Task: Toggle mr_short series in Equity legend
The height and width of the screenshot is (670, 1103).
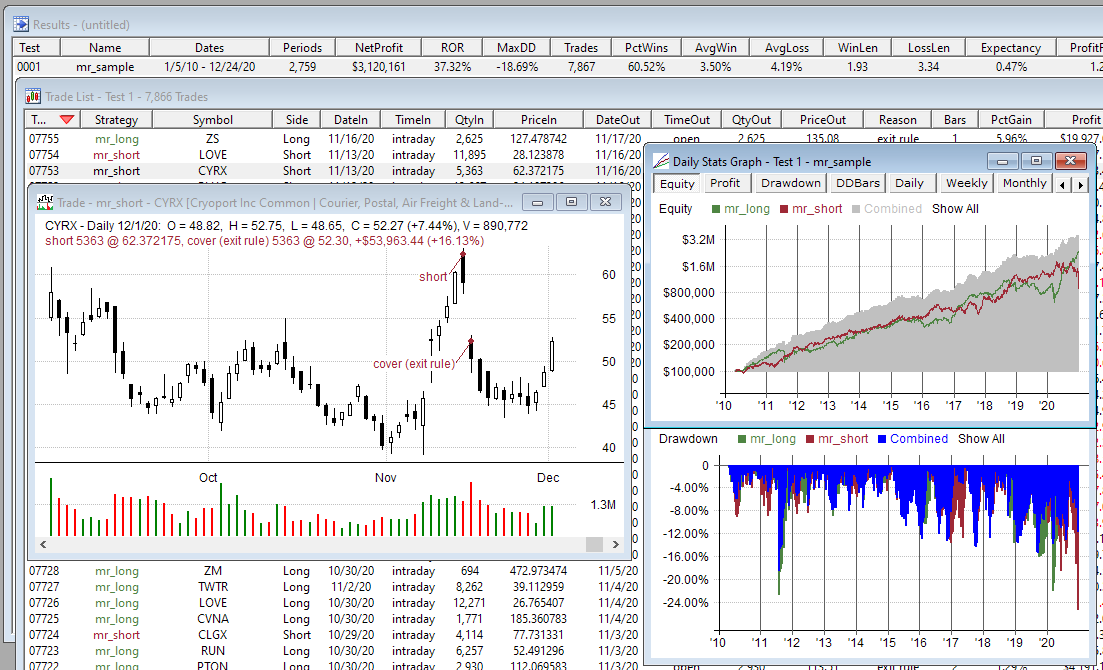Action: click(x=817, y=209)
